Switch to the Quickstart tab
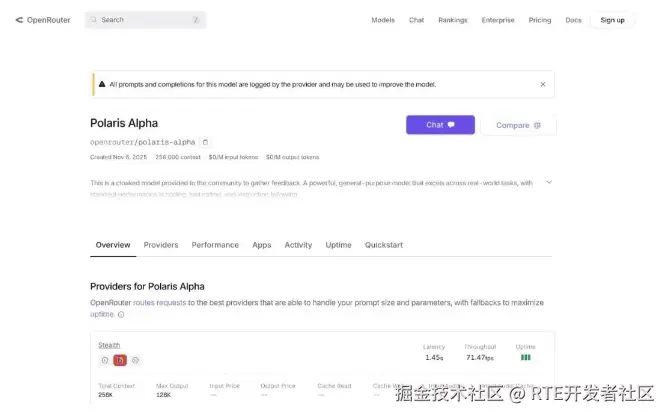The width and height of the screenshot is (667, 416). (383, 245)
